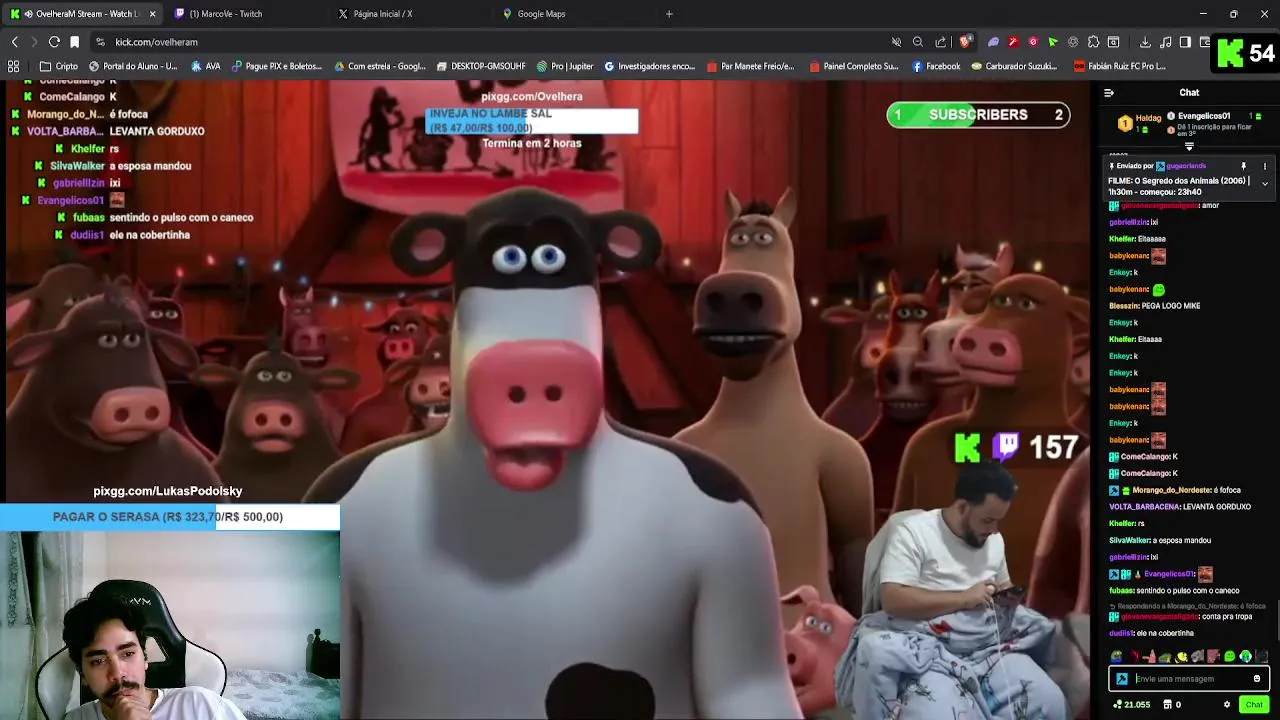The width and height of the screenshot is (1280, 720).
Task: Open the Cripto bookmarks folder
Action: click(x=59, y=66)
